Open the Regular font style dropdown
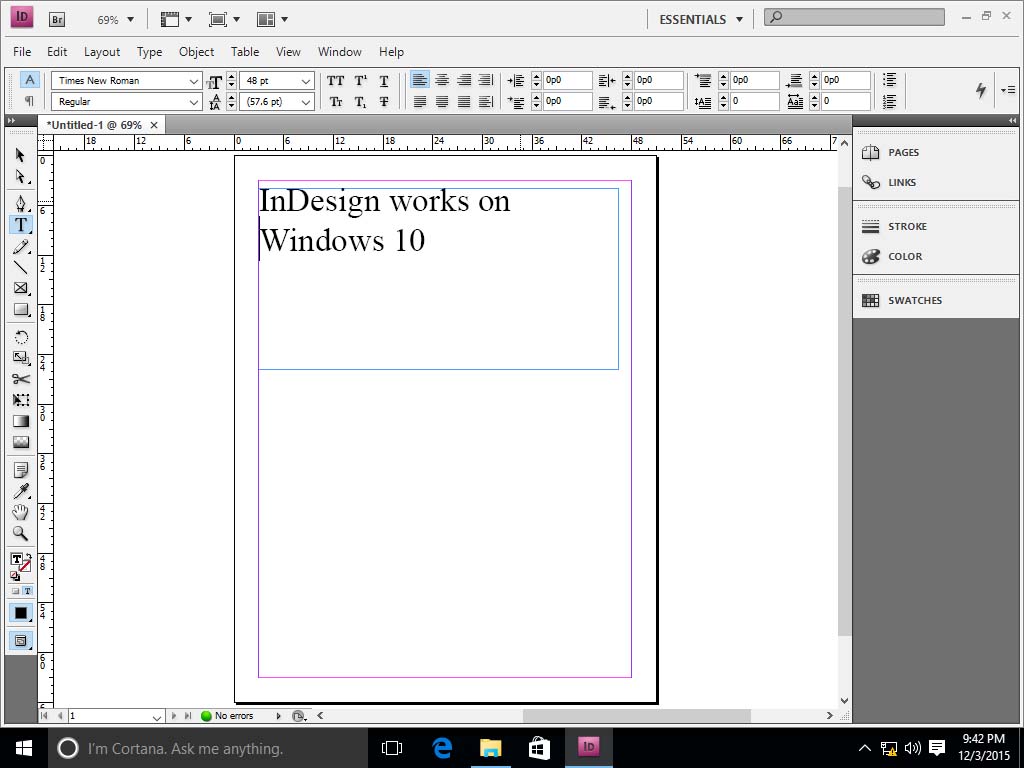The height and width of the screenshot is (768, 1024). click(194, 102)
